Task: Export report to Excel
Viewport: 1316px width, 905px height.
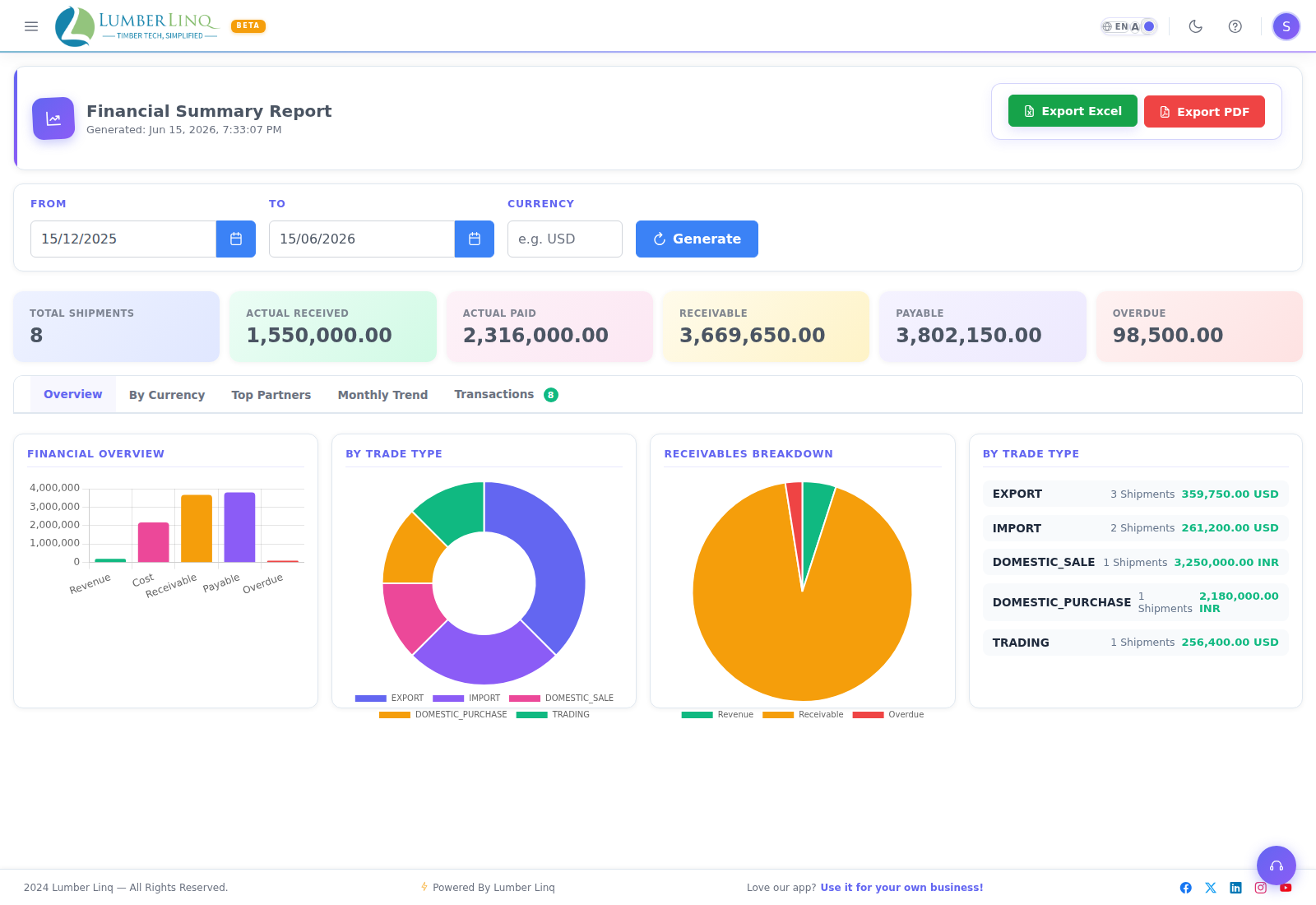Action: coord(1073,111)
